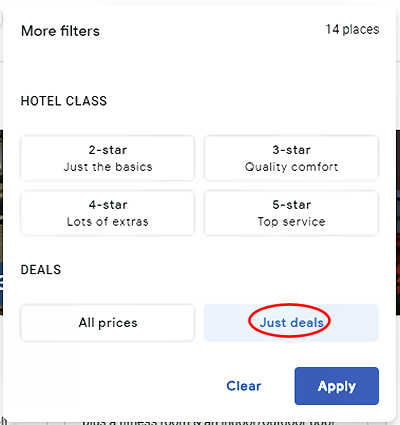The height and width of the screenshot is (425, 400).
Task: Pick the 5-star Top service option
Action: 291,213
